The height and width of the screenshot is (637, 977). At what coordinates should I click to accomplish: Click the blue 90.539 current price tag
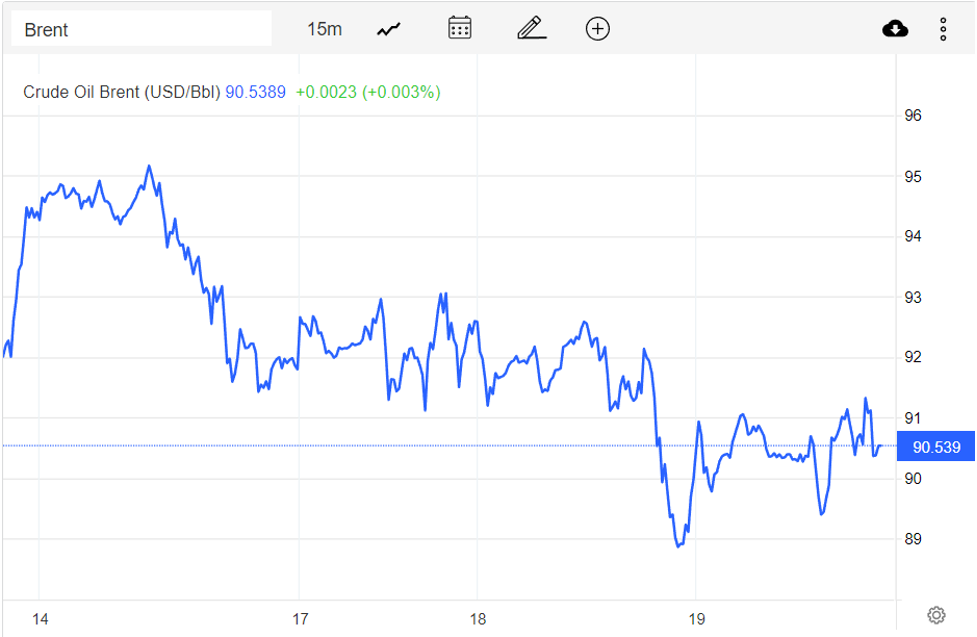click(936, 447)
